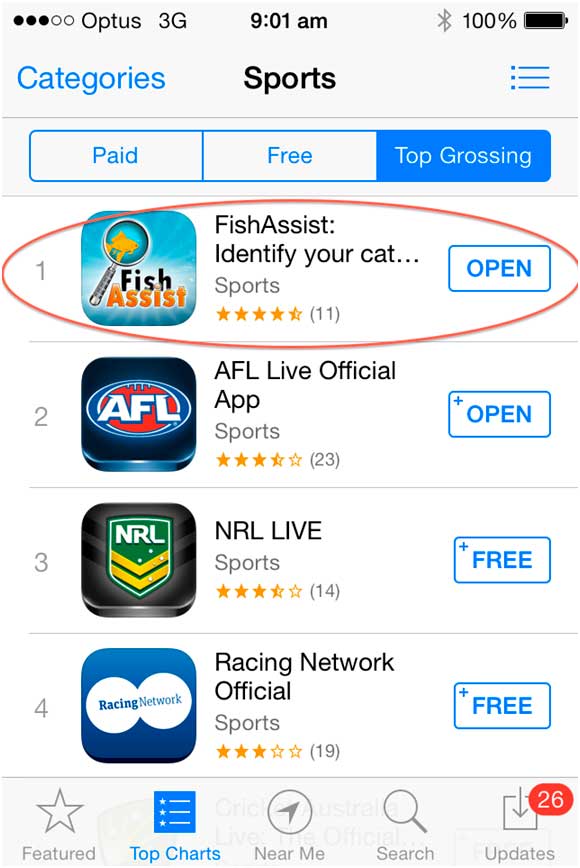Select the Top Grossing segment
The width and height of the screenshot is (580, 868).
point(463,156)
